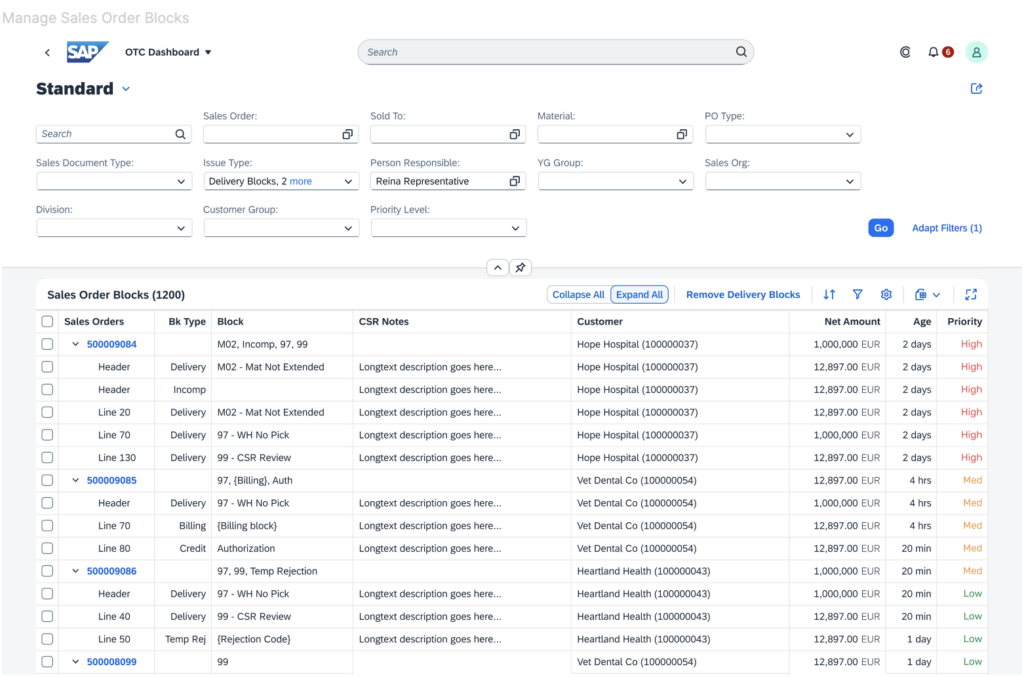The image size is (1024, 677).
Task: Click the magnifier in the top search bar
Action: [x=741, y=52]
